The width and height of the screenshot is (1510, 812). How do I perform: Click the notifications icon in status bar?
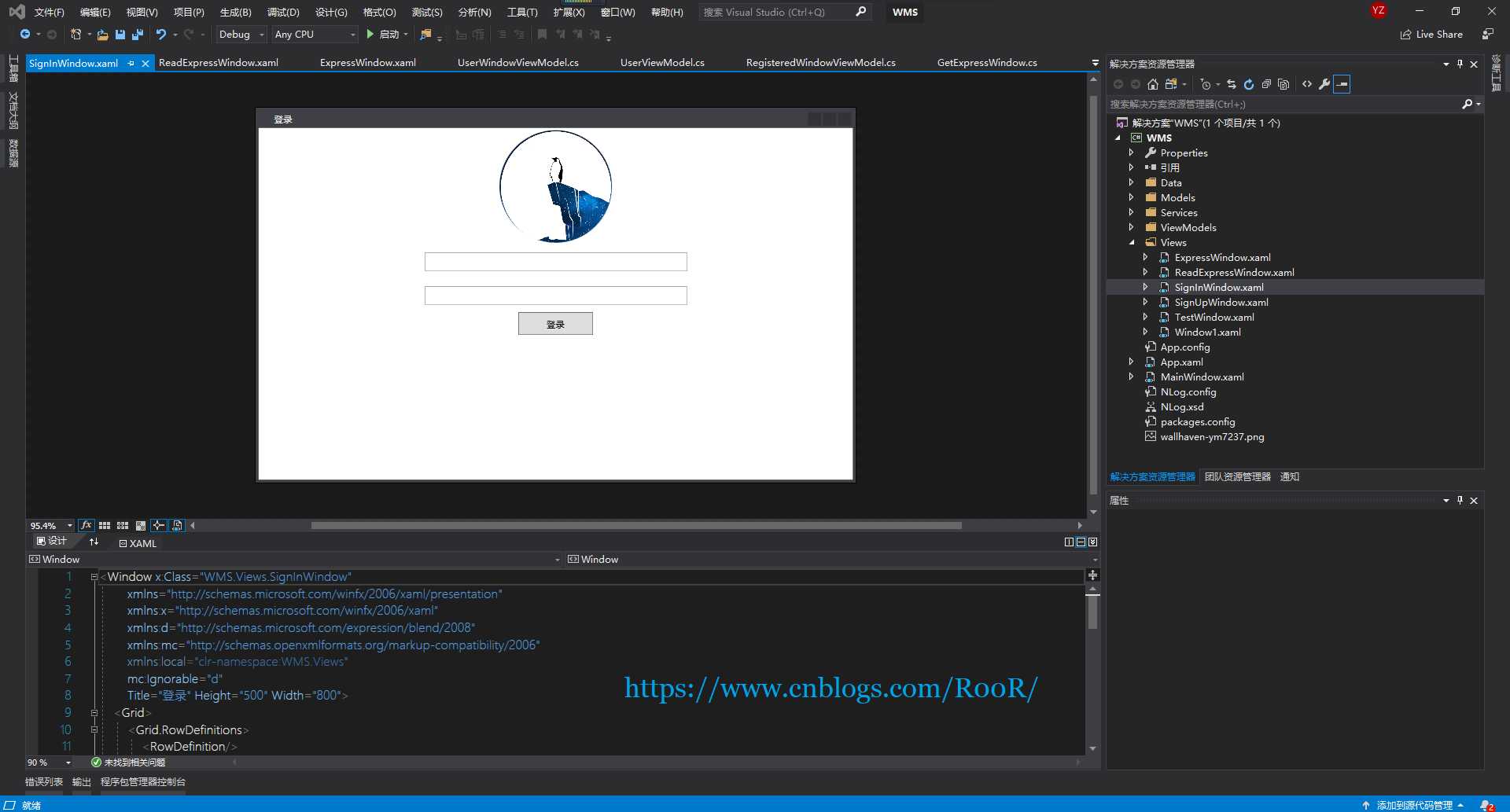click(x=1486, y=805)
